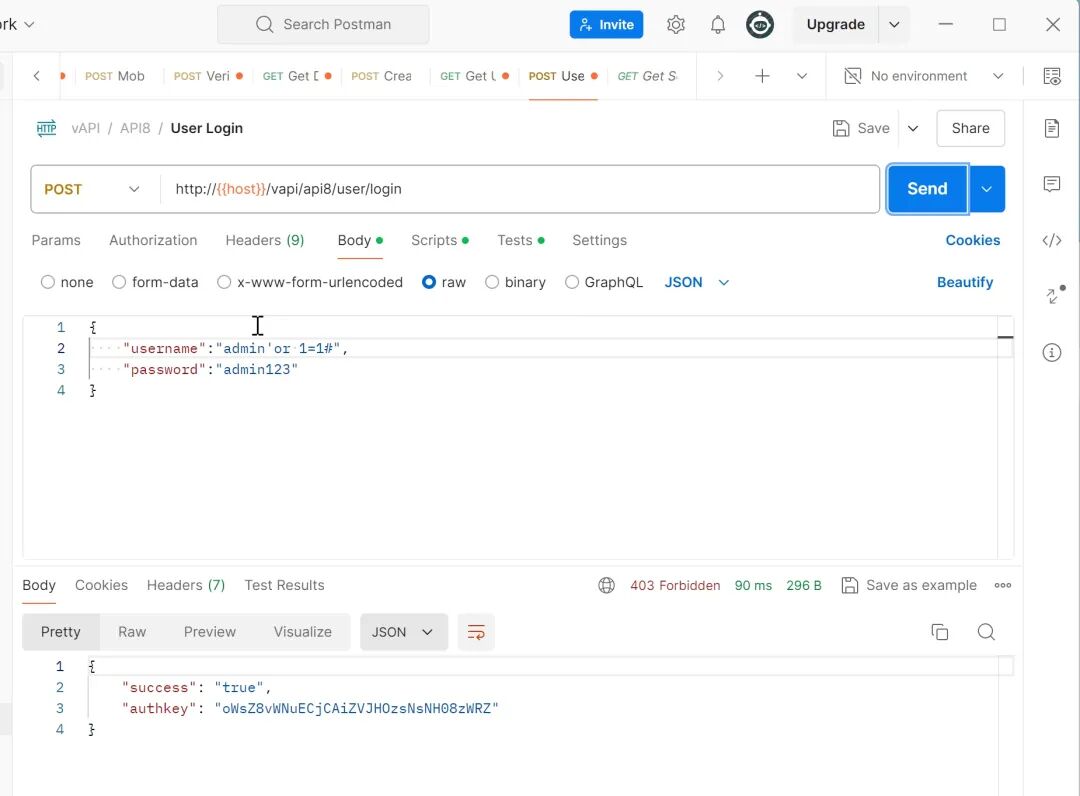Select the form-data body type
The width and height of the screenshot is (1080, 796).
(155, 282)
